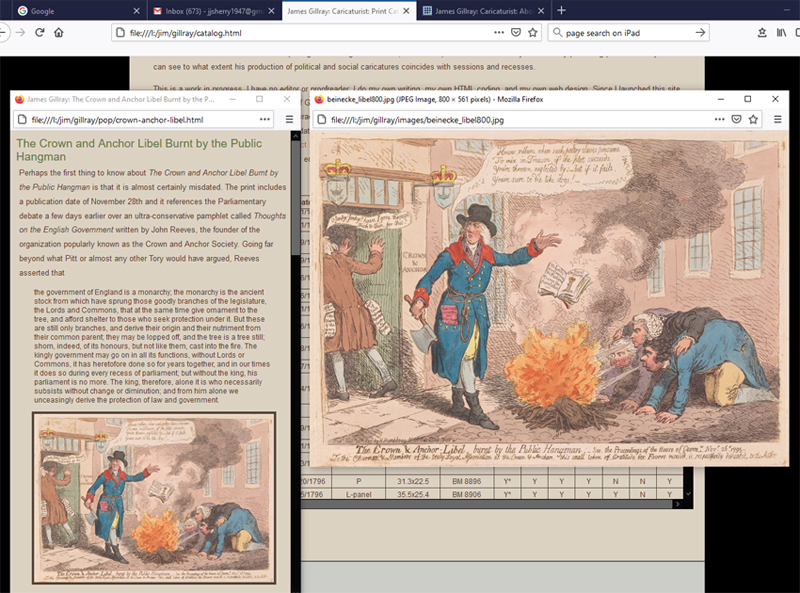Open page actions in catalog address bar
This screenshot has height=593, width=800.
pyautogui.click(x=499, y=32)
